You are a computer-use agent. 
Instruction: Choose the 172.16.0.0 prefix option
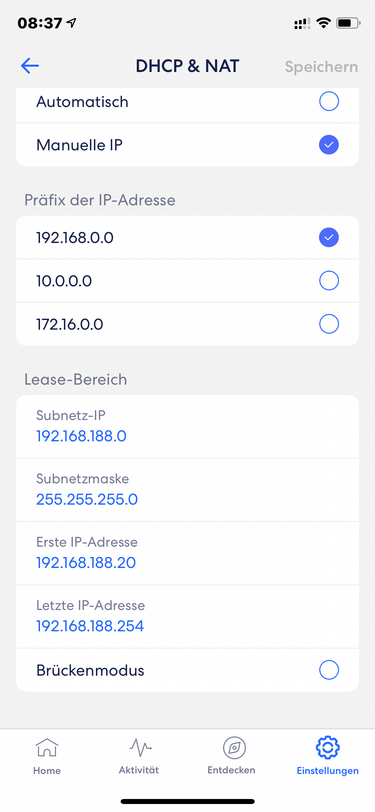[x=188, y=324]
